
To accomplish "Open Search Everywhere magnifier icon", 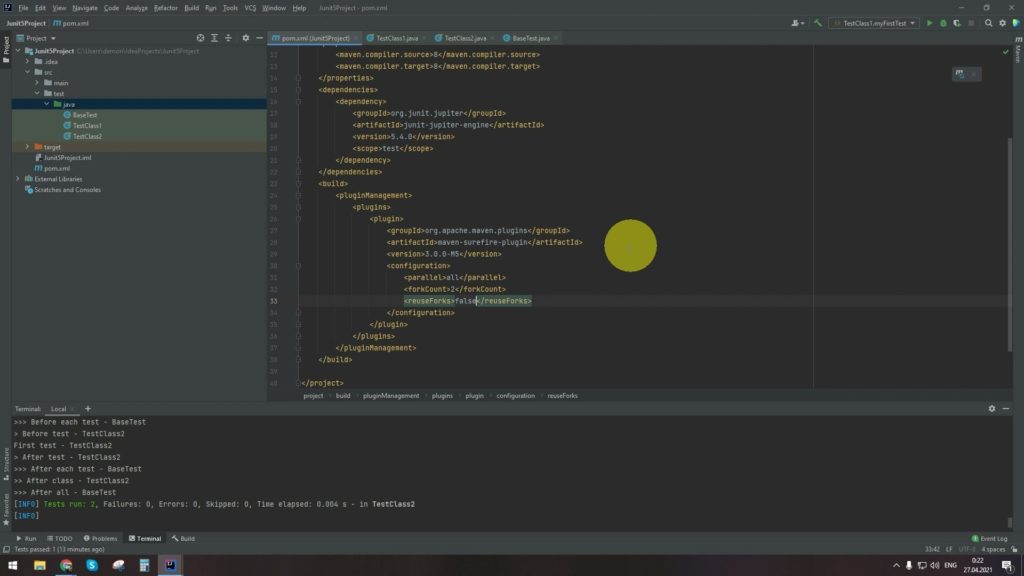I will coord(988,23).
